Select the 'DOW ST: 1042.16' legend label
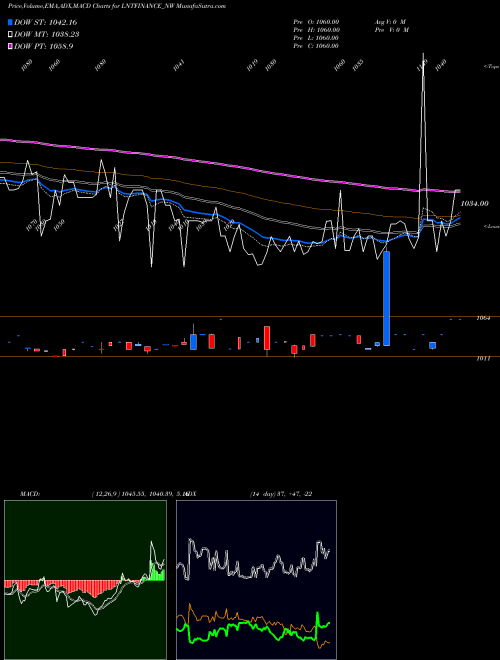500x660 pixels. click(45, 22)
